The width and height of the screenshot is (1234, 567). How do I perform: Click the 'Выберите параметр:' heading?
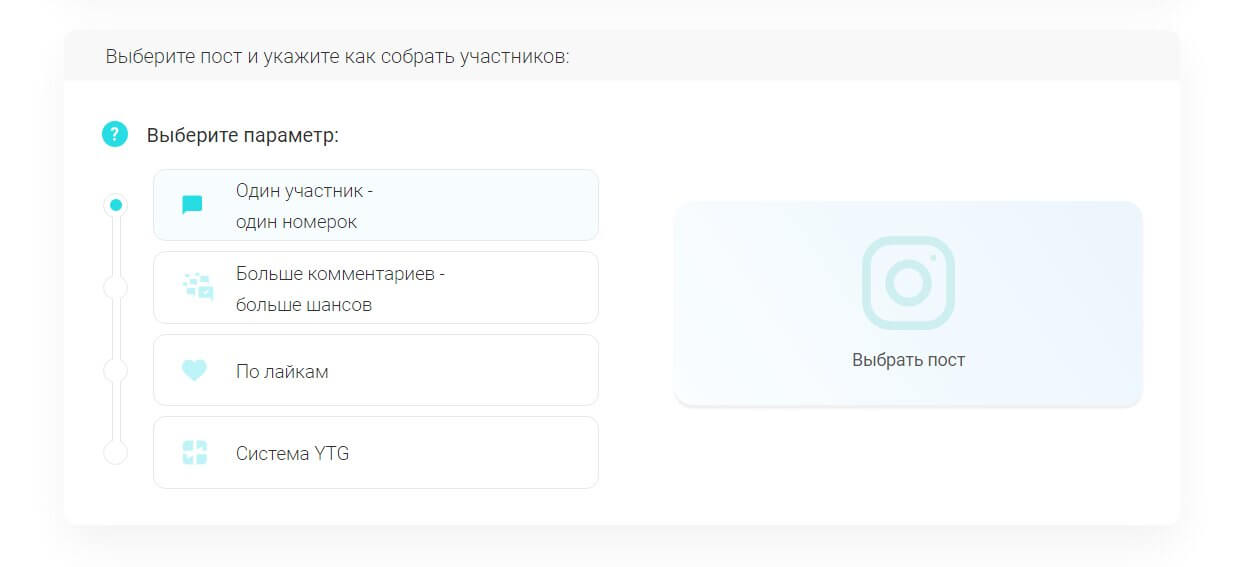243,135
